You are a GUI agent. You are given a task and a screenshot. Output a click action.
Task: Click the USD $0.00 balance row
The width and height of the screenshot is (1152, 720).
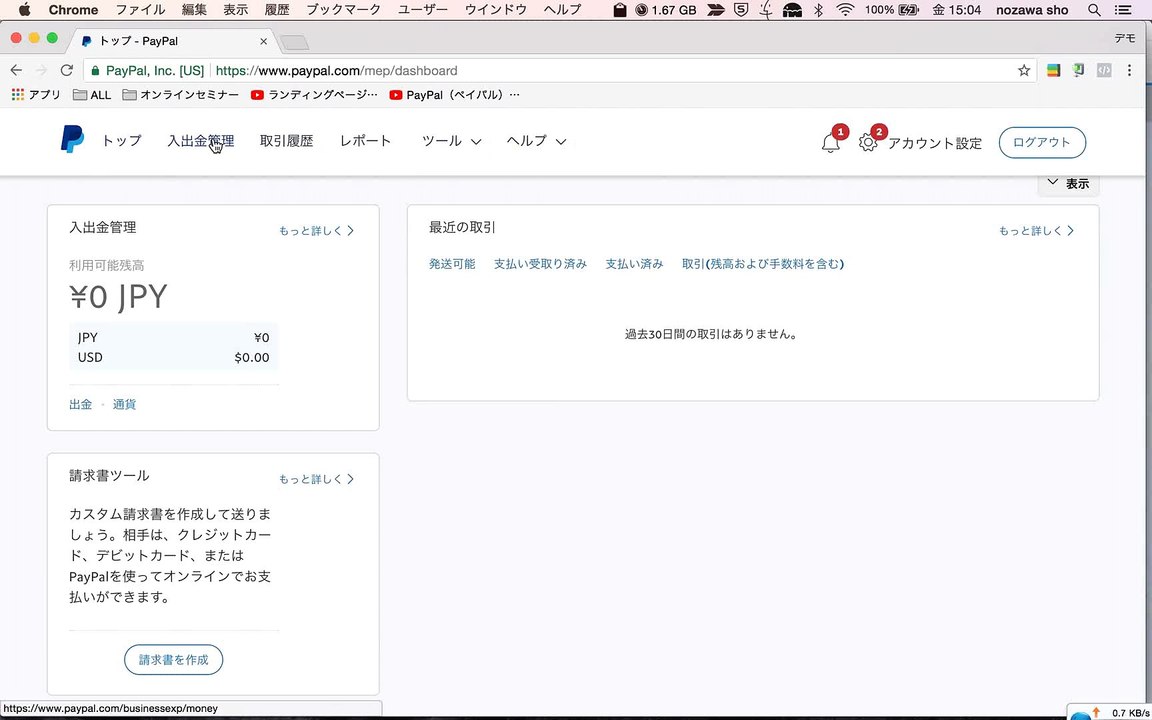[173, 358]
